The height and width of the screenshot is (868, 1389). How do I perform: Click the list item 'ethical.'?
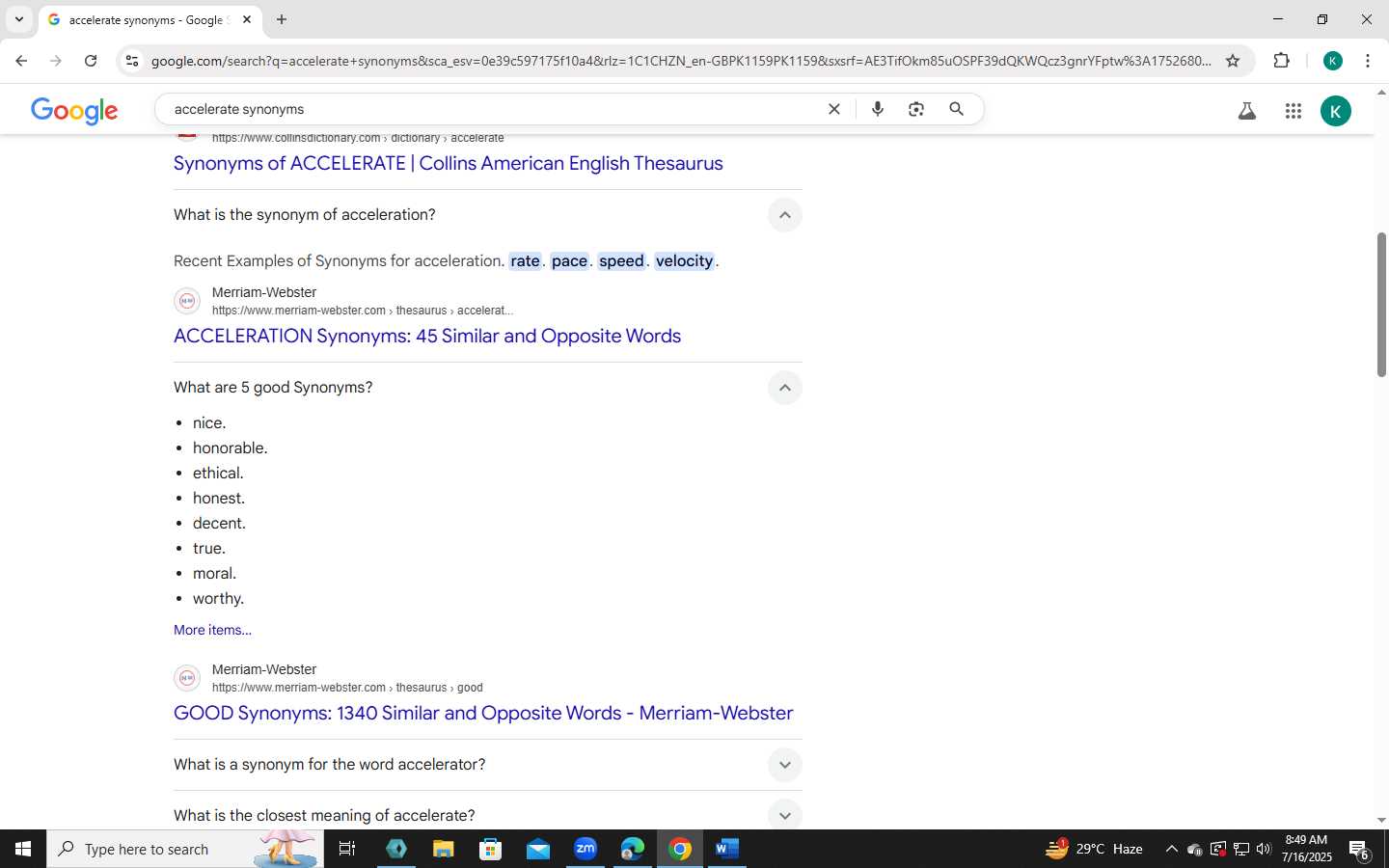tap(218, 474)
